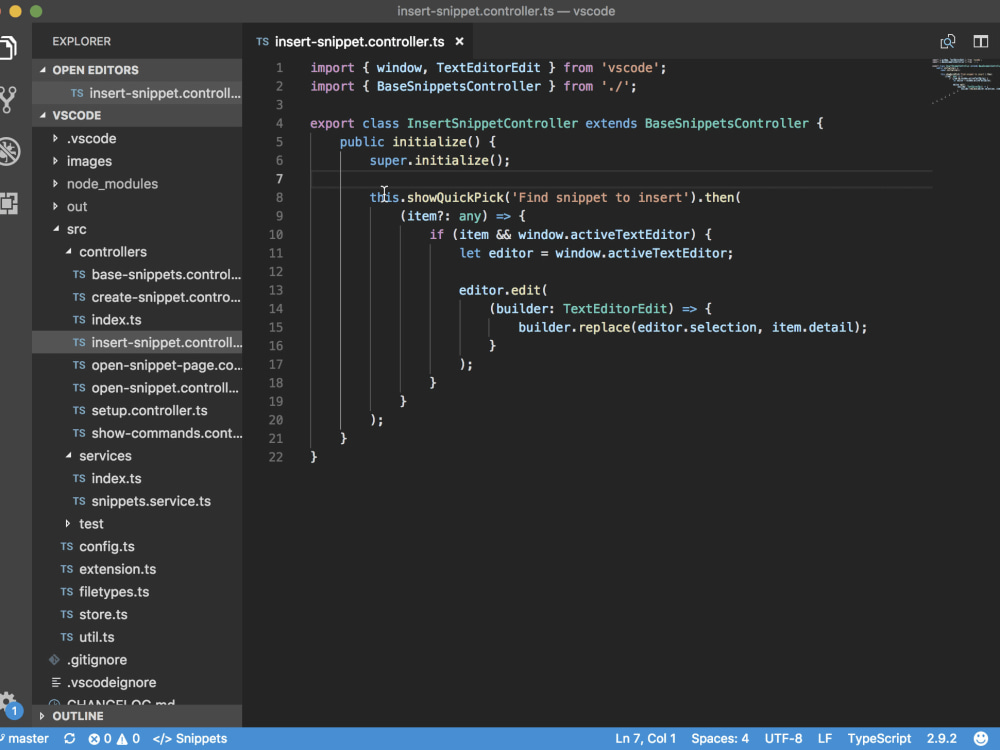Open create-snippet.controller file in tree
1000x750 pixels.
[x=137, y=297]
